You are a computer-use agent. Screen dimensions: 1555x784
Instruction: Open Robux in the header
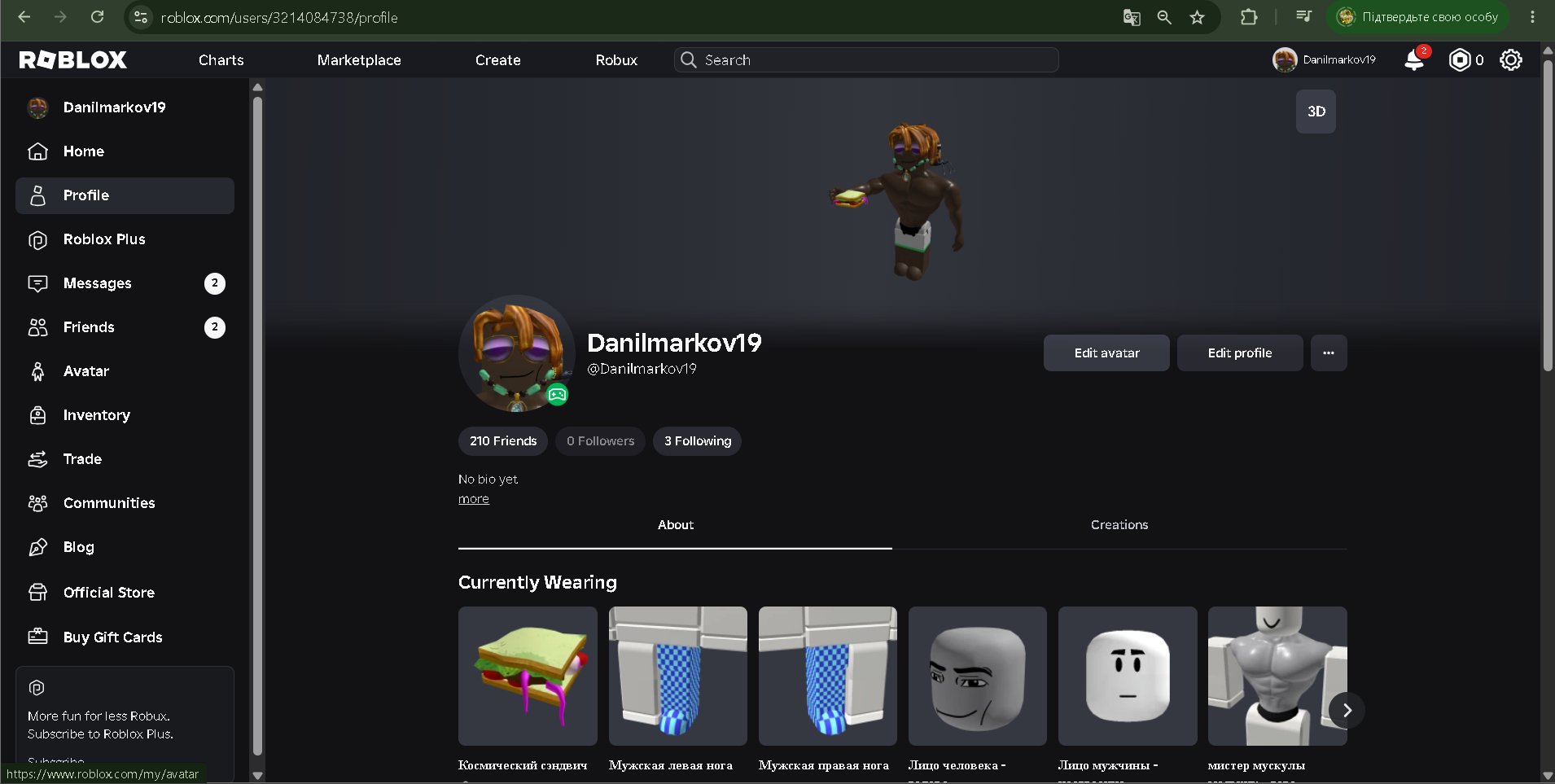pyautogui.click(x=616, y=59)
